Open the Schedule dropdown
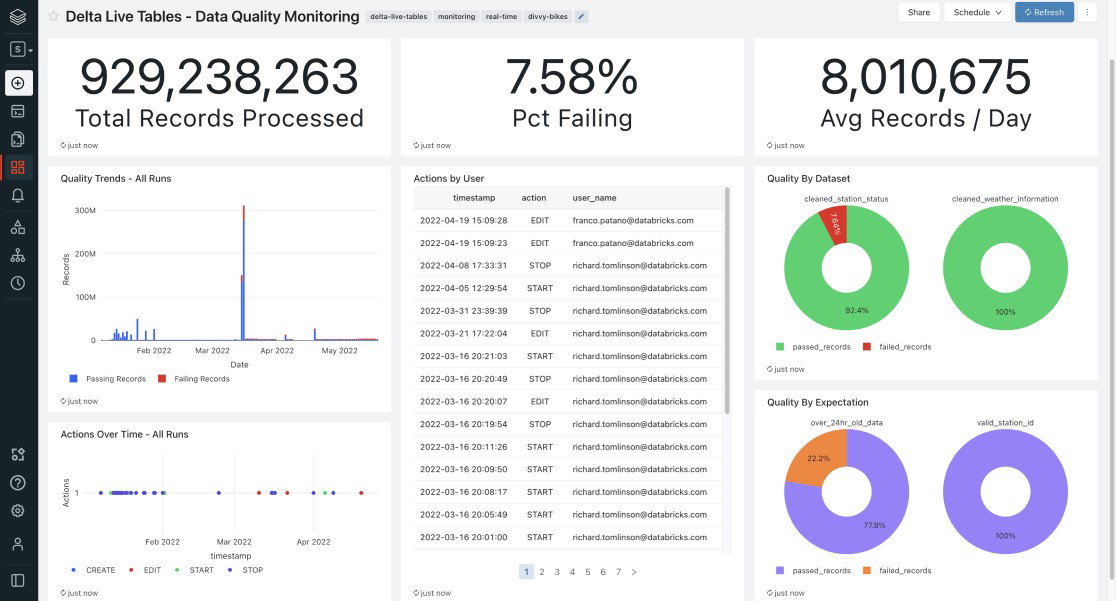Viewport: 1116px width, 601px height. [978, 12]
